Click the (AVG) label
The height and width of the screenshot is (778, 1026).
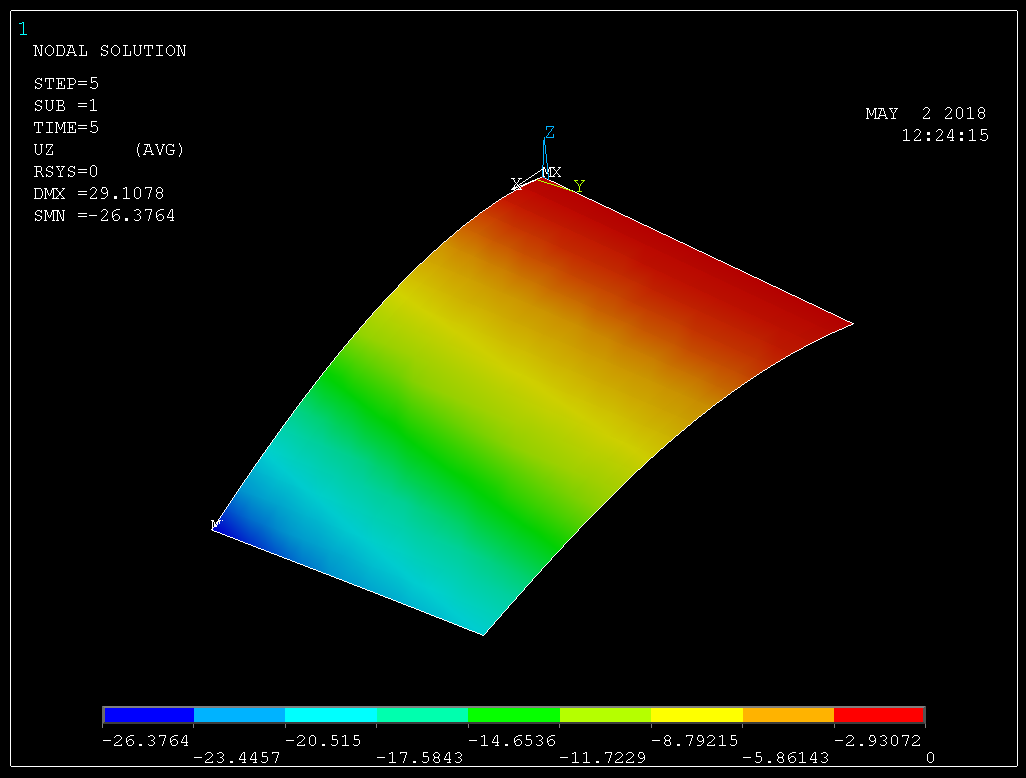(x=159, y=150)
